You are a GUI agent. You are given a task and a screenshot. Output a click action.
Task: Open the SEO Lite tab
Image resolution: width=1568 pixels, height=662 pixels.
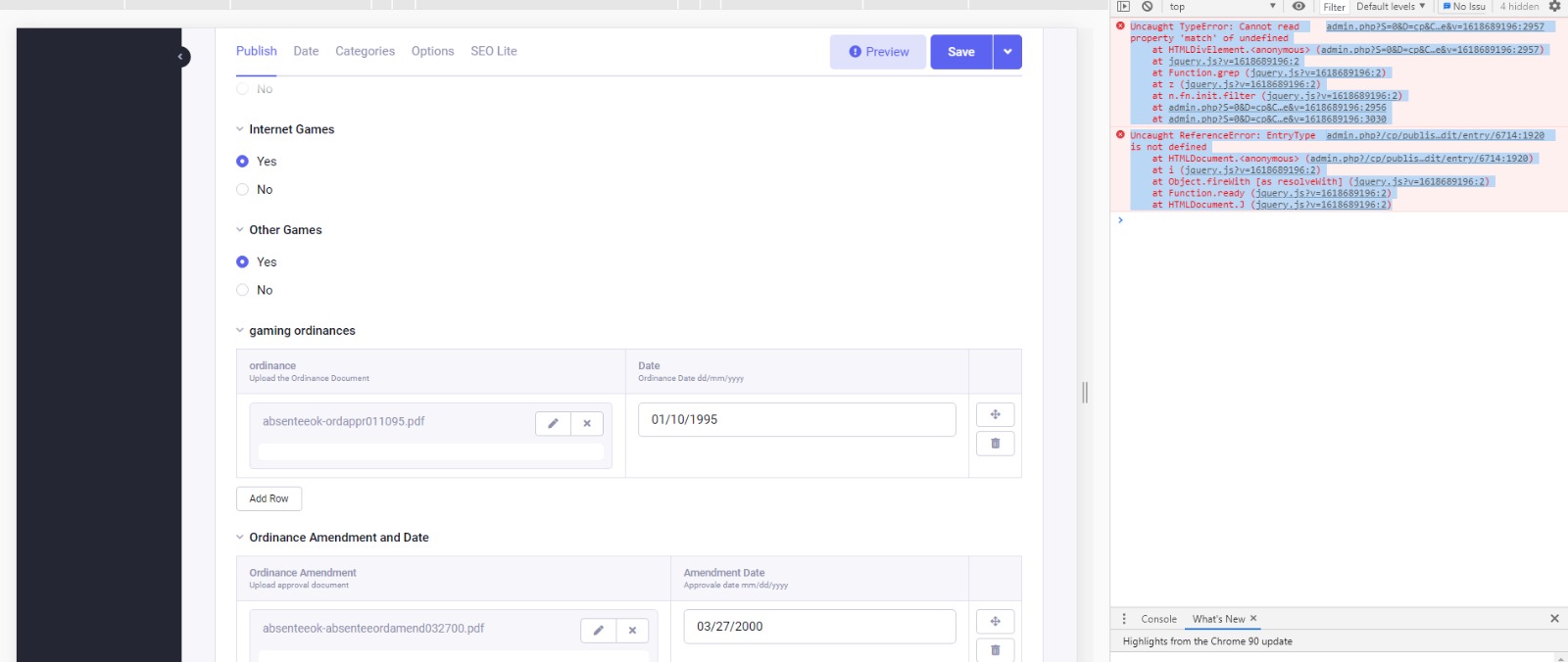493,51
